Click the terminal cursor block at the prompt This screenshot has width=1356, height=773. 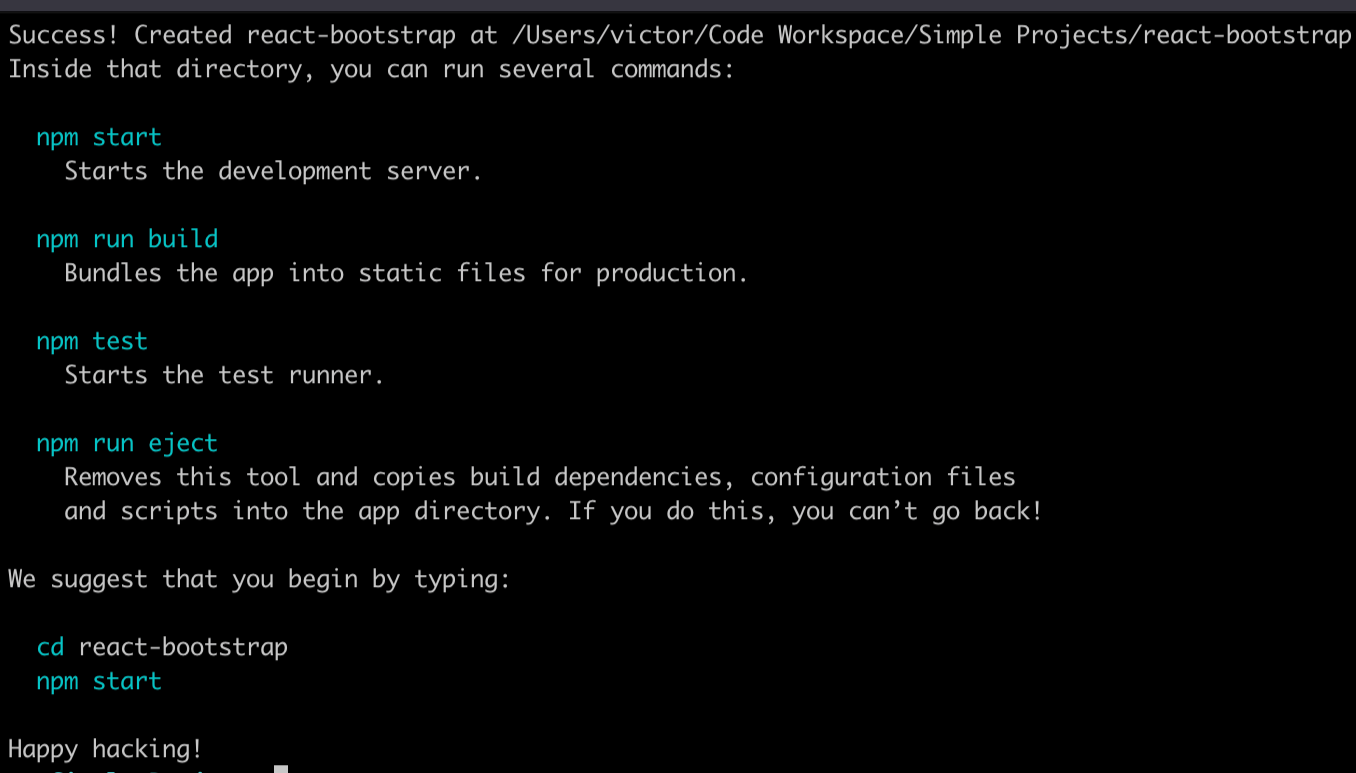281,769
